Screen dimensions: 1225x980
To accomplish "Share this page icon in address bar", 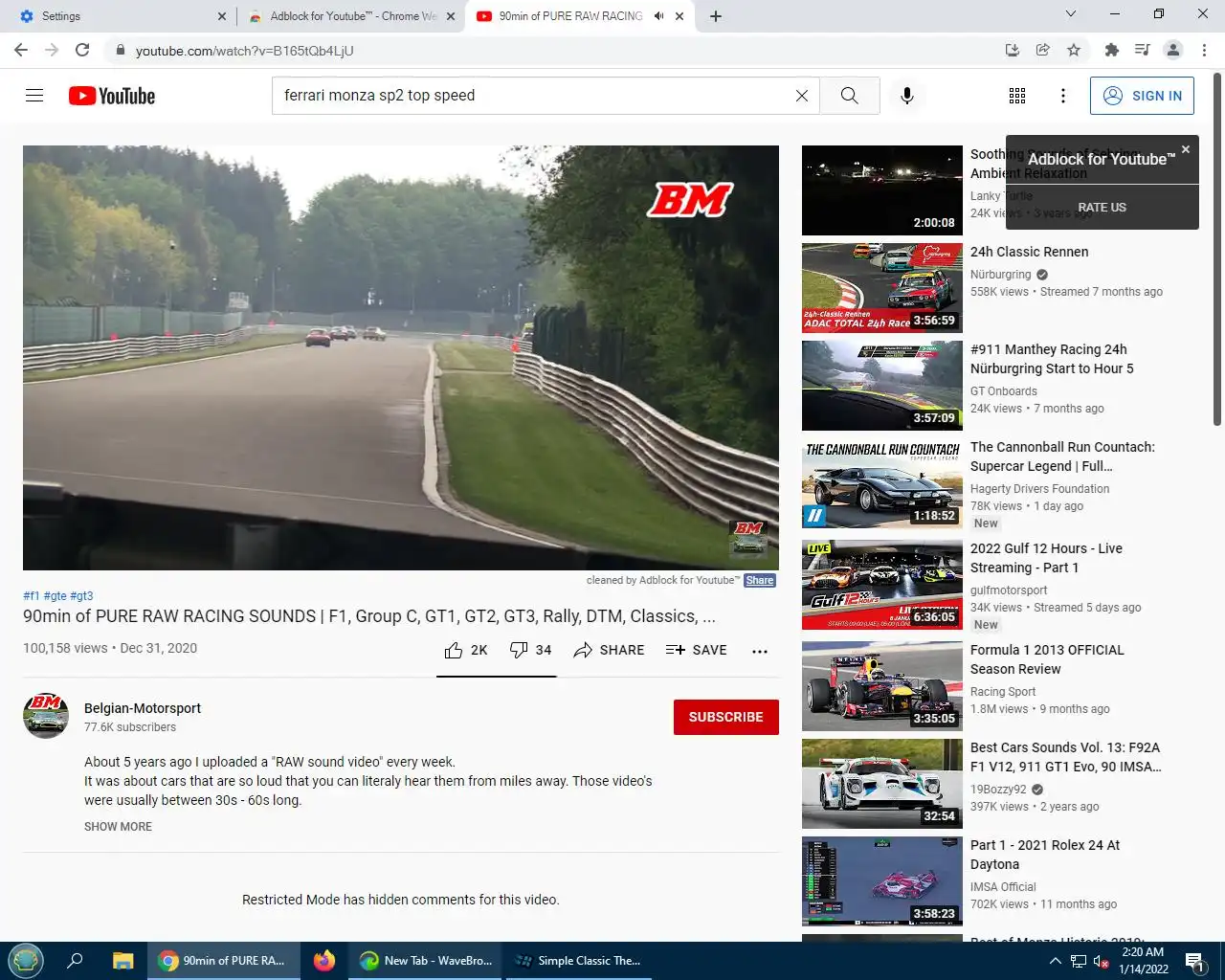I will coord(1043,50).
